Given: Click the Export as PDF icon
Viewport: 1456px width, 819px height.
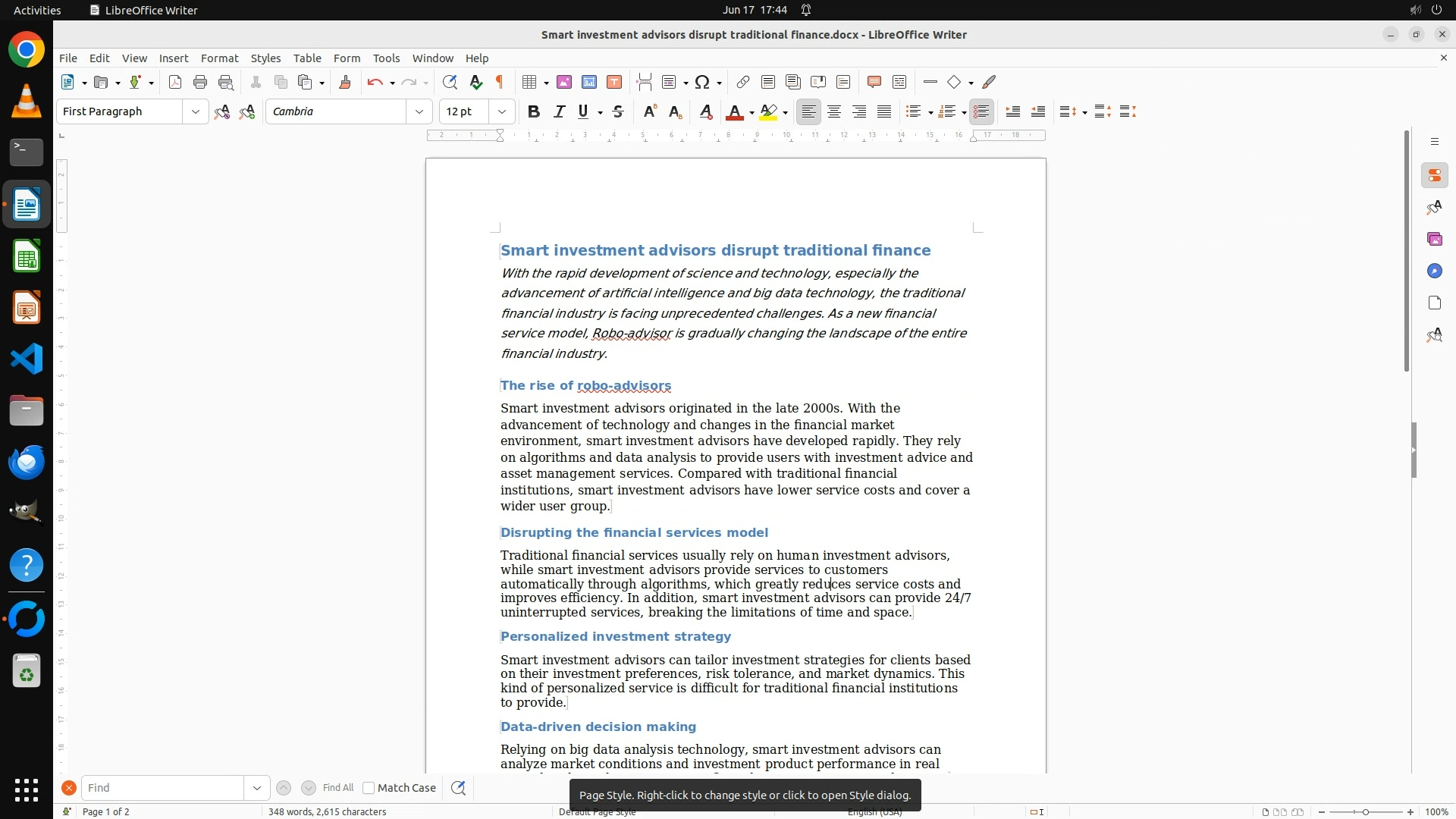Looking at the screenshot, I should click(x=175, y=83).
